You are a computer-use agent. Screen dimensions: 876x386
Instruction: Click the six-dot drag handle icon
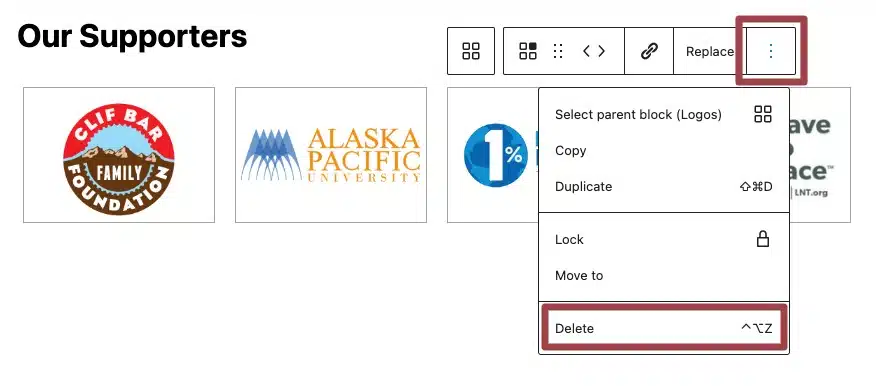[x=558, y=51]
